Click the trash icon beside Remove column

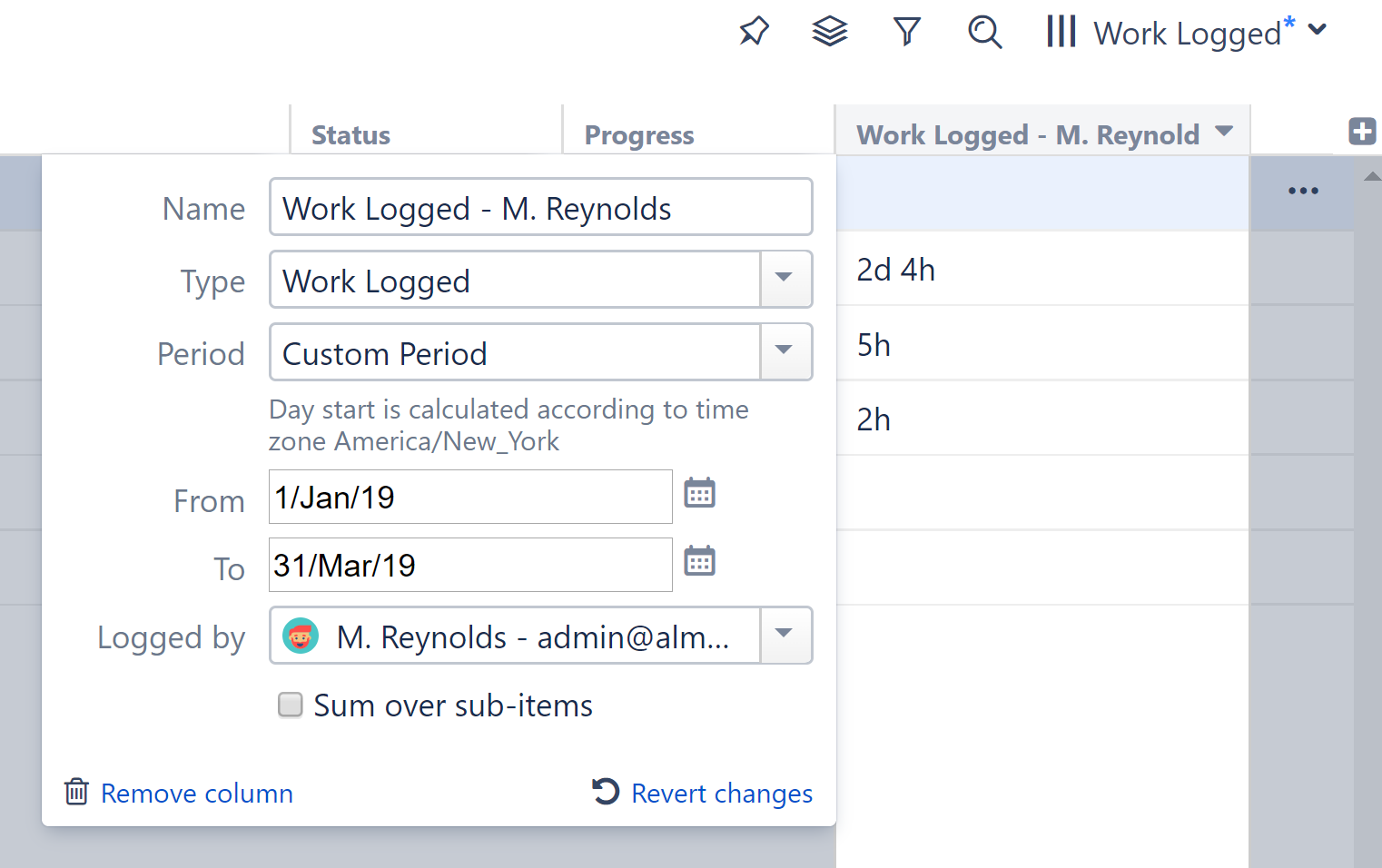(76, 792)
